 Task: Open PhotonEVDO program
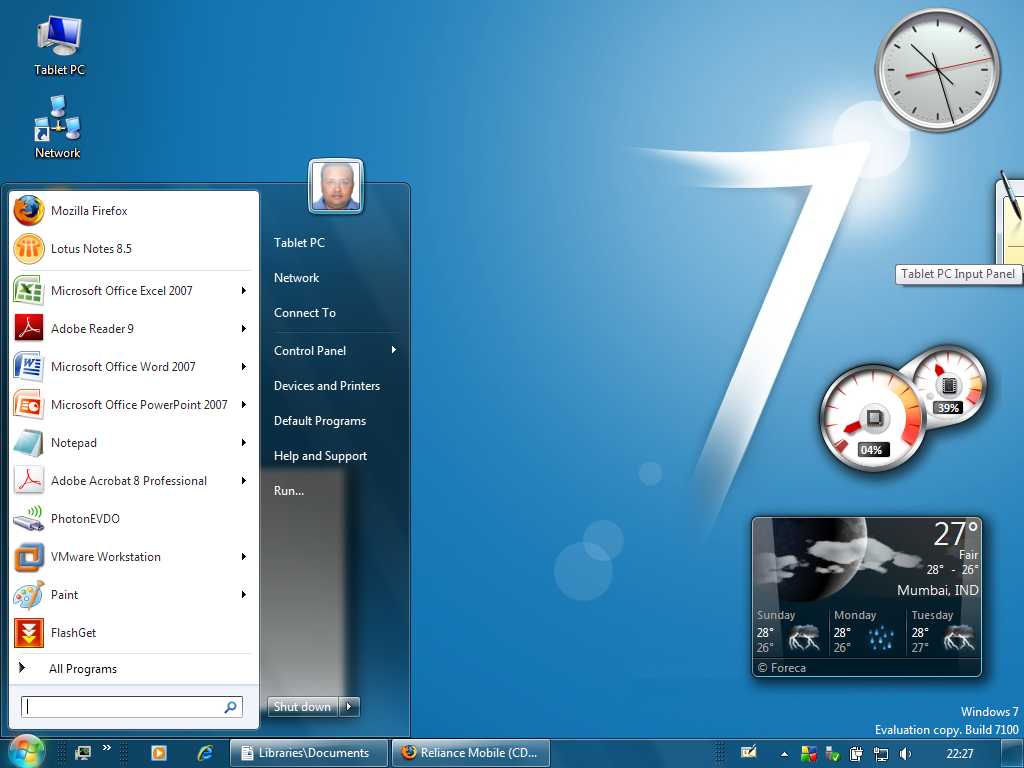[x=85, y=519]
